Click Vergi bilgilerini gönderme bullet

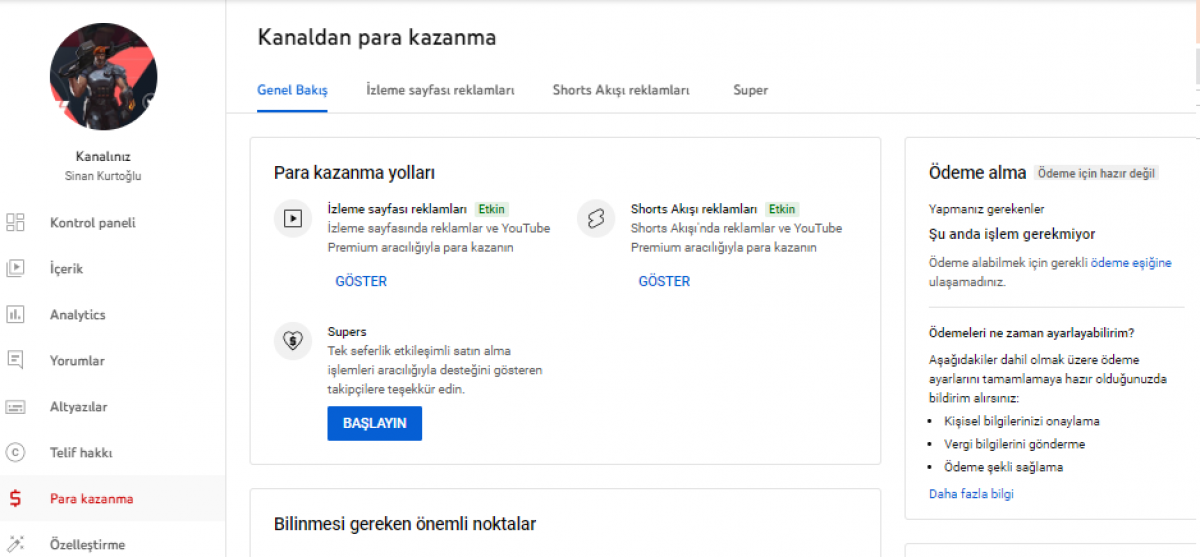[1014, 444]
